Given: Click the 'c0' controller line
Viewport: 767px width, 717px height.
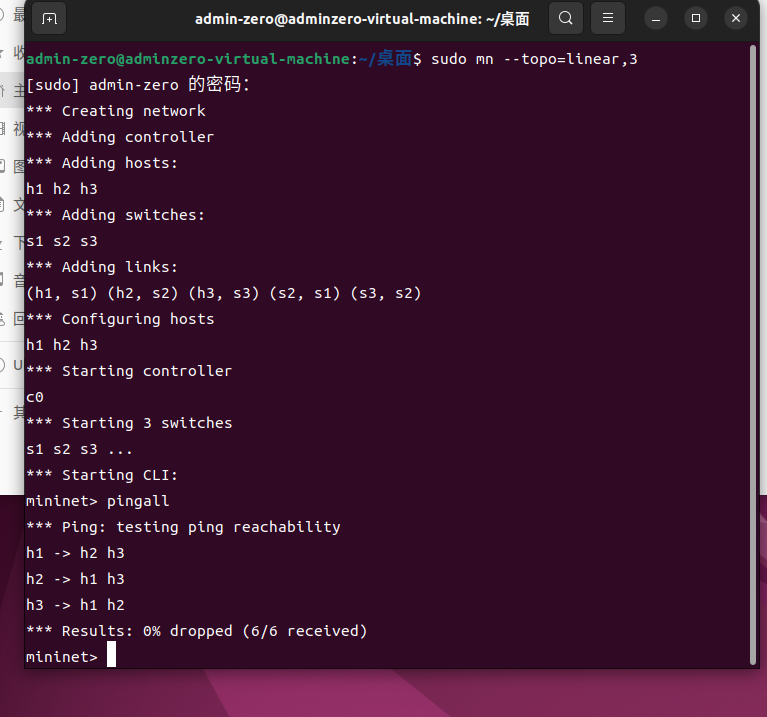Looking at the screenshot, I should coord(35,397).
